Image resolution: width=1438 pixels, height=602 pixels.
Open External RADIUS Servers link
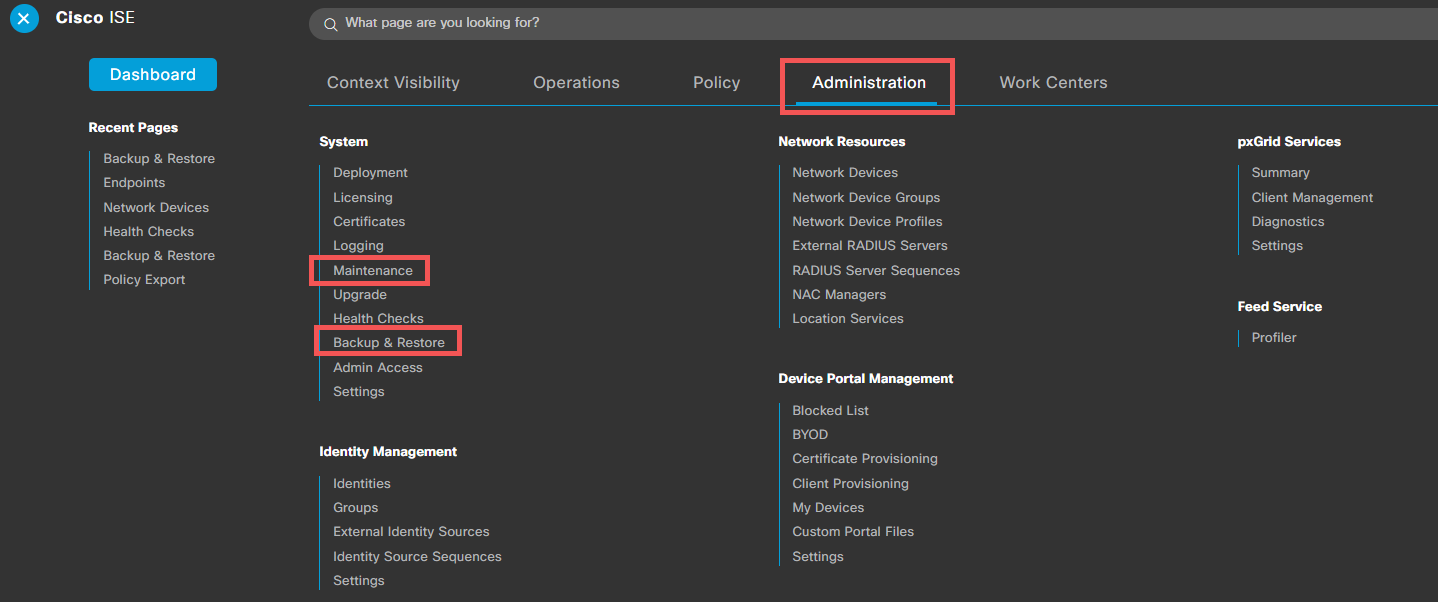(869, 246)
